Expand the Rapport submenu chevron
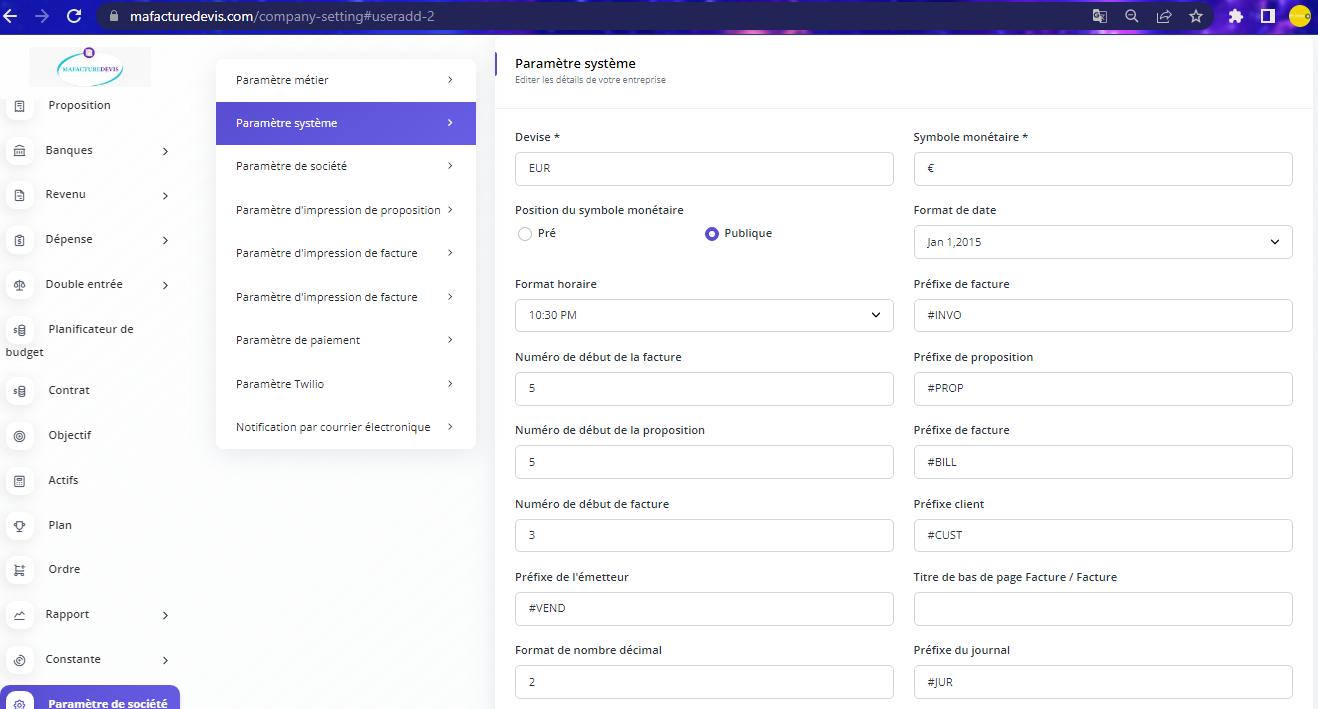1318x709 pixels. 165,616
